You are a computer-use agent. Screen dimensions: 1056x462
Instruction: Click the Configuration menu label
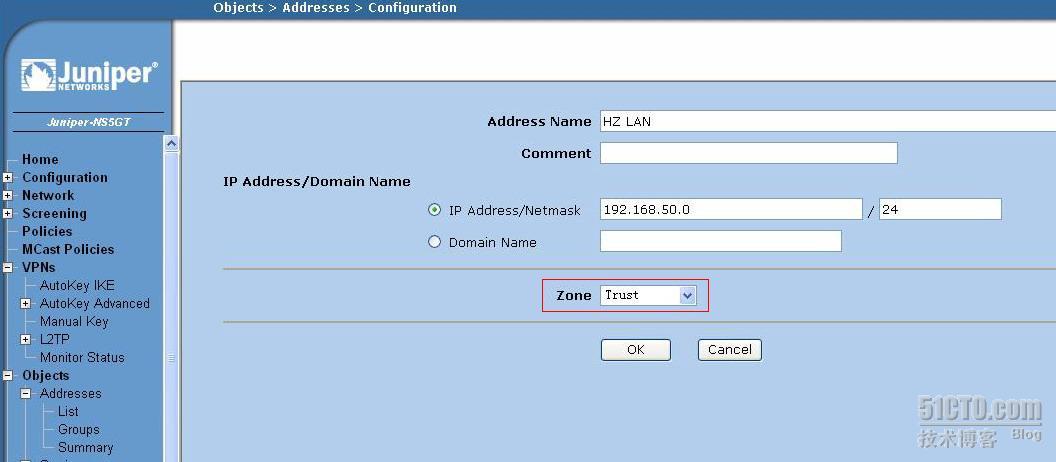tap(65, 178)
